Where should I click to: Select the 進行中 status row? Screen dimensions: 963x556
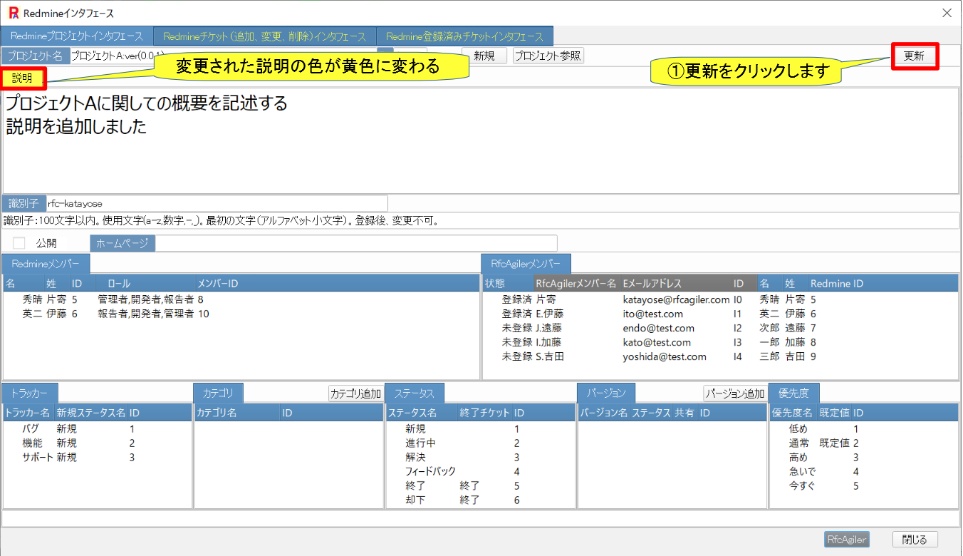coord(480,443)
